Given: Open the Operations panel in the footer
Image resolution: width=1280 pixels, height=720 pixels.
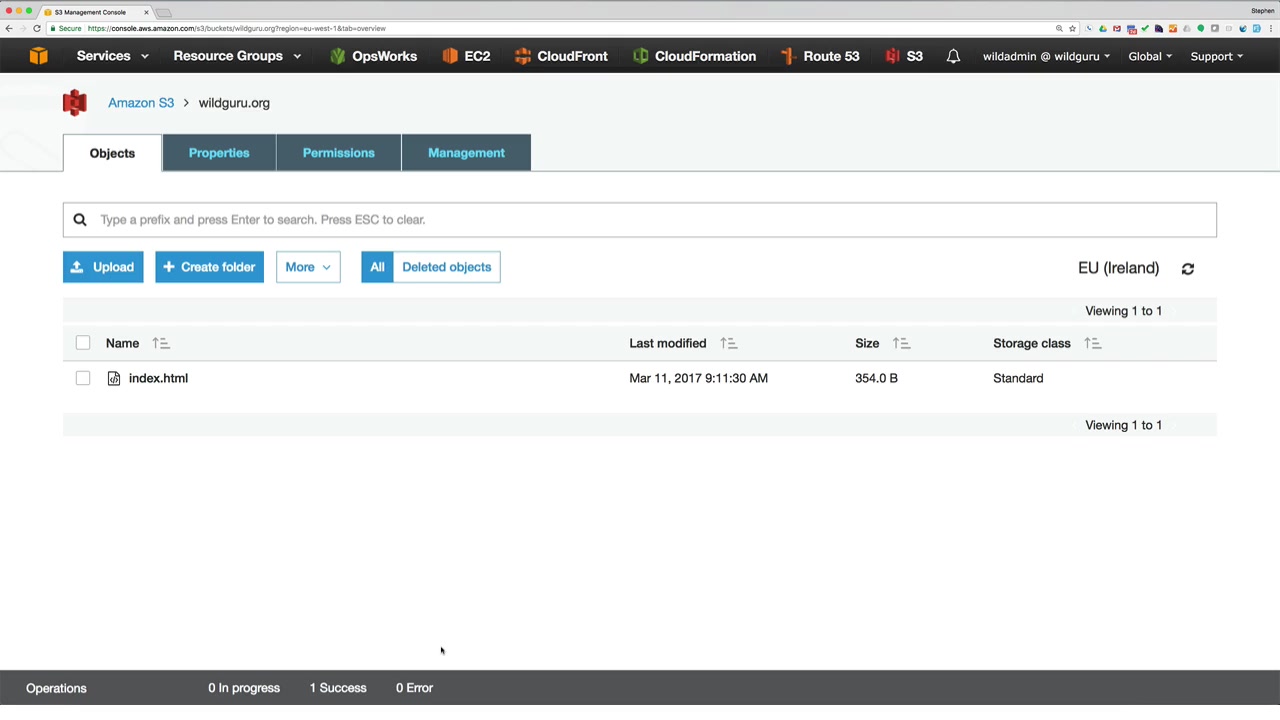Looking at the screenshot, I should point(56,688).
